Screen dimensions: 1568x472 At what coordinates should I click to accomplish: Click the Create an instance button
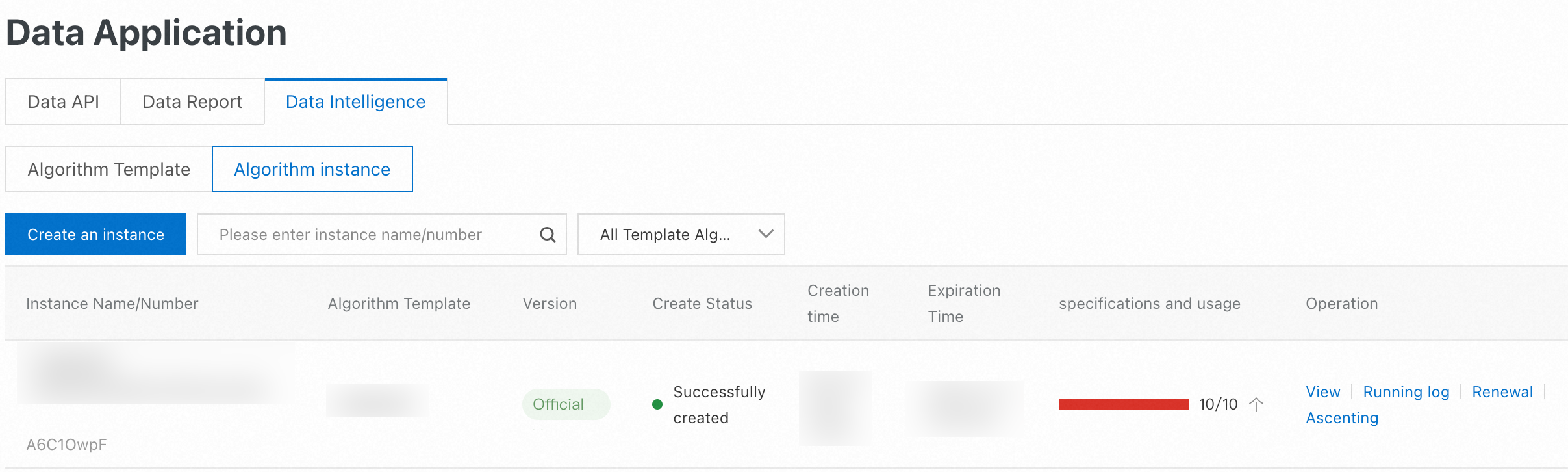click(x=96, y=234)
